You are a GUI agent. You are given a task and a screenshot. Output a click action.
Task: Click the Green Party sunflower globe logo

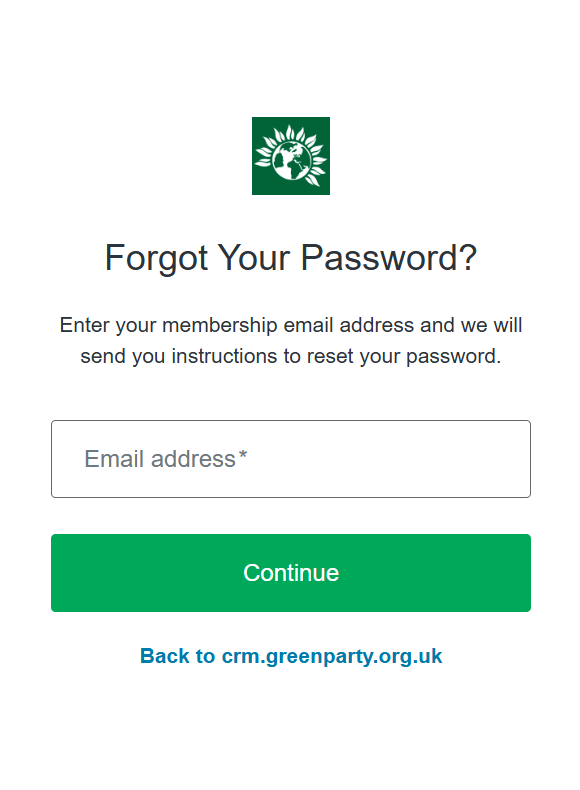coord(291,156)
